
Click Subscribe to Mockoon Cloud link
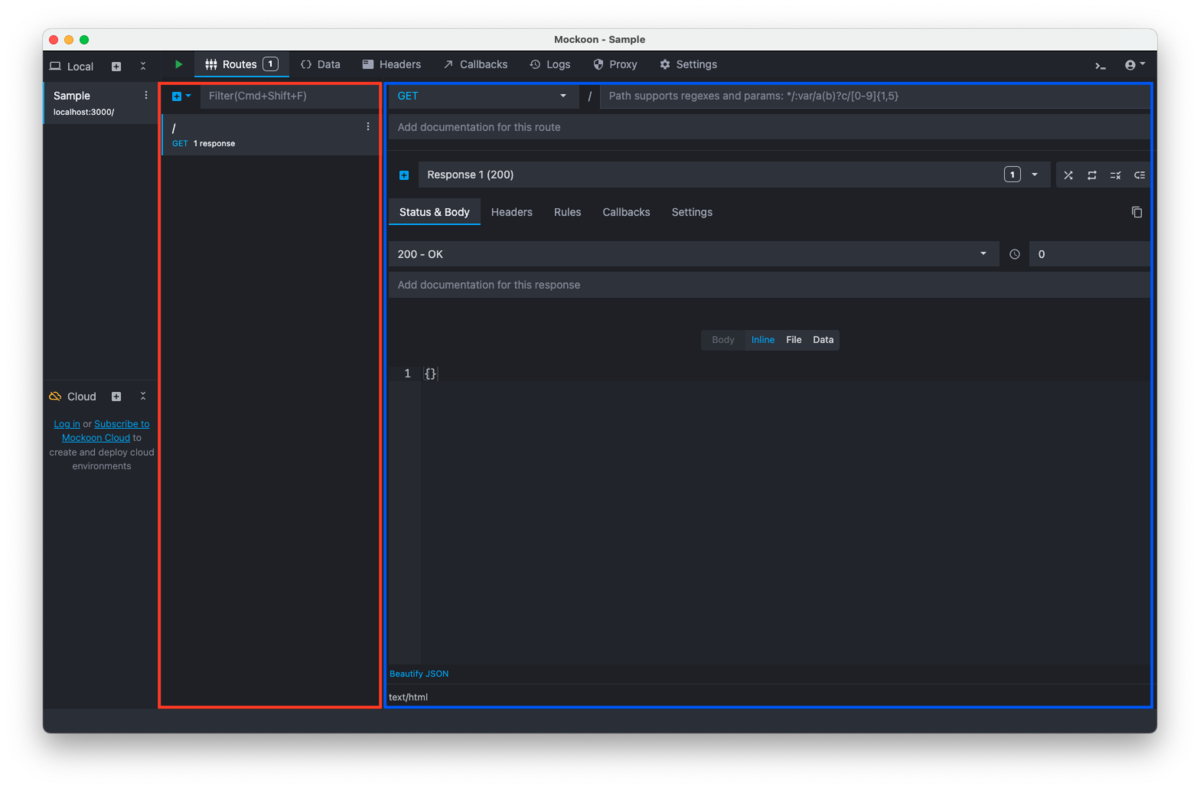click(105, 431)
